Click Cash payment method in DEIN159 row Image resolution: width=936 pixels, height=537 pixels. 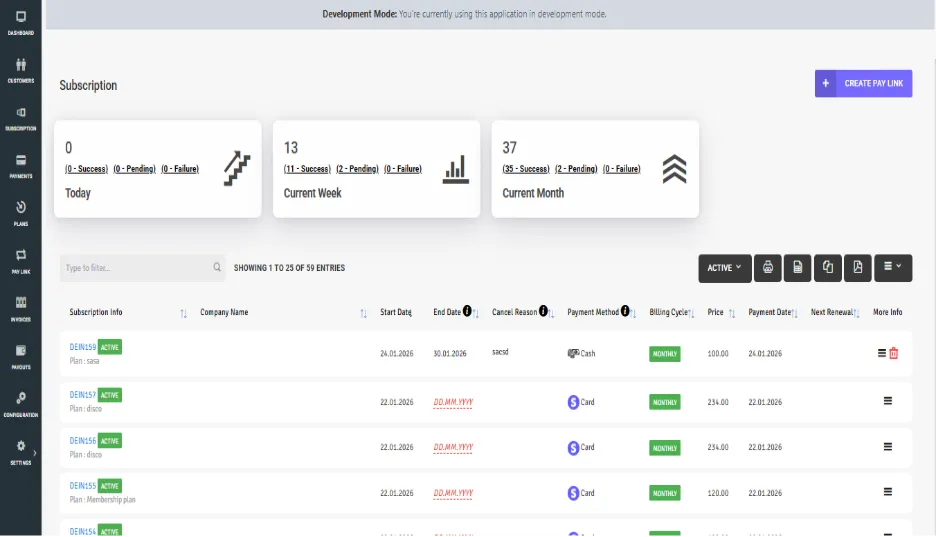581,353
